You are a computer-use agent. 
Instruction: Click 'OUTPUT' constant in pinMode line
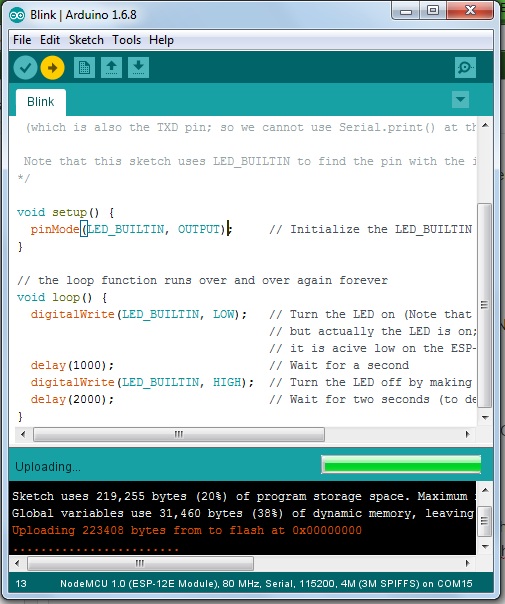(x=199, y=230)
